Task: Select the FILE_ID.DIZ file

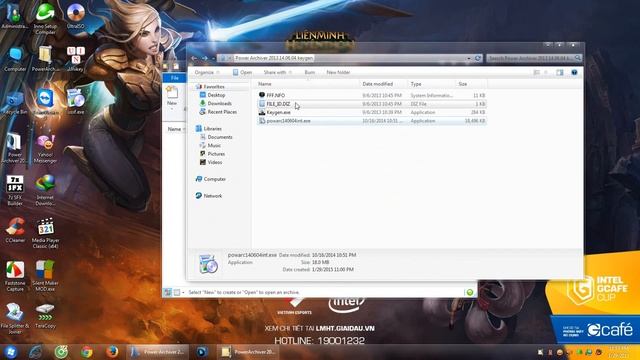Action: click(x=372, y=104)
